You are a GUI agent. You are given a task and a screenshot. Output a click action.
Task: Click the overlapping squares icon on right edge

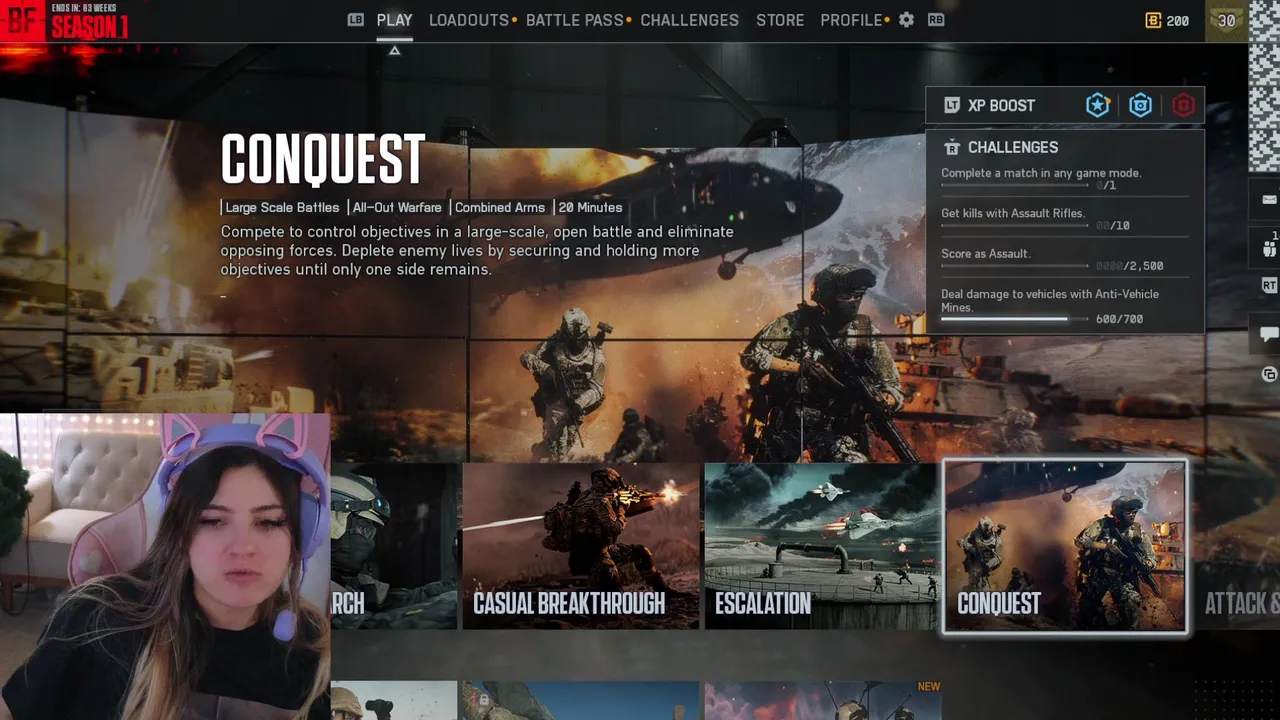[x=1269, y=374]
